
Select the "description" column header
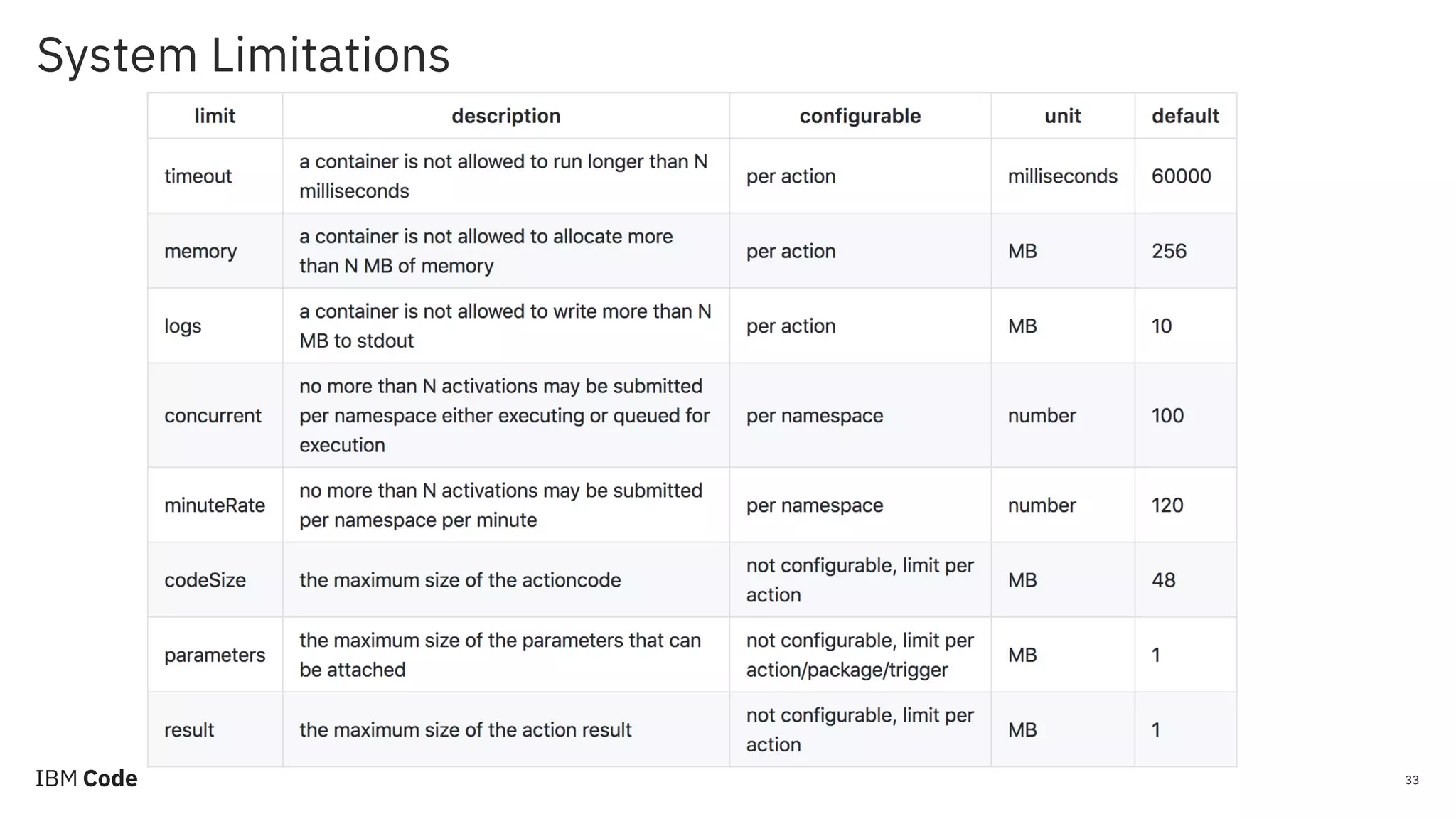tap(505, 116)
